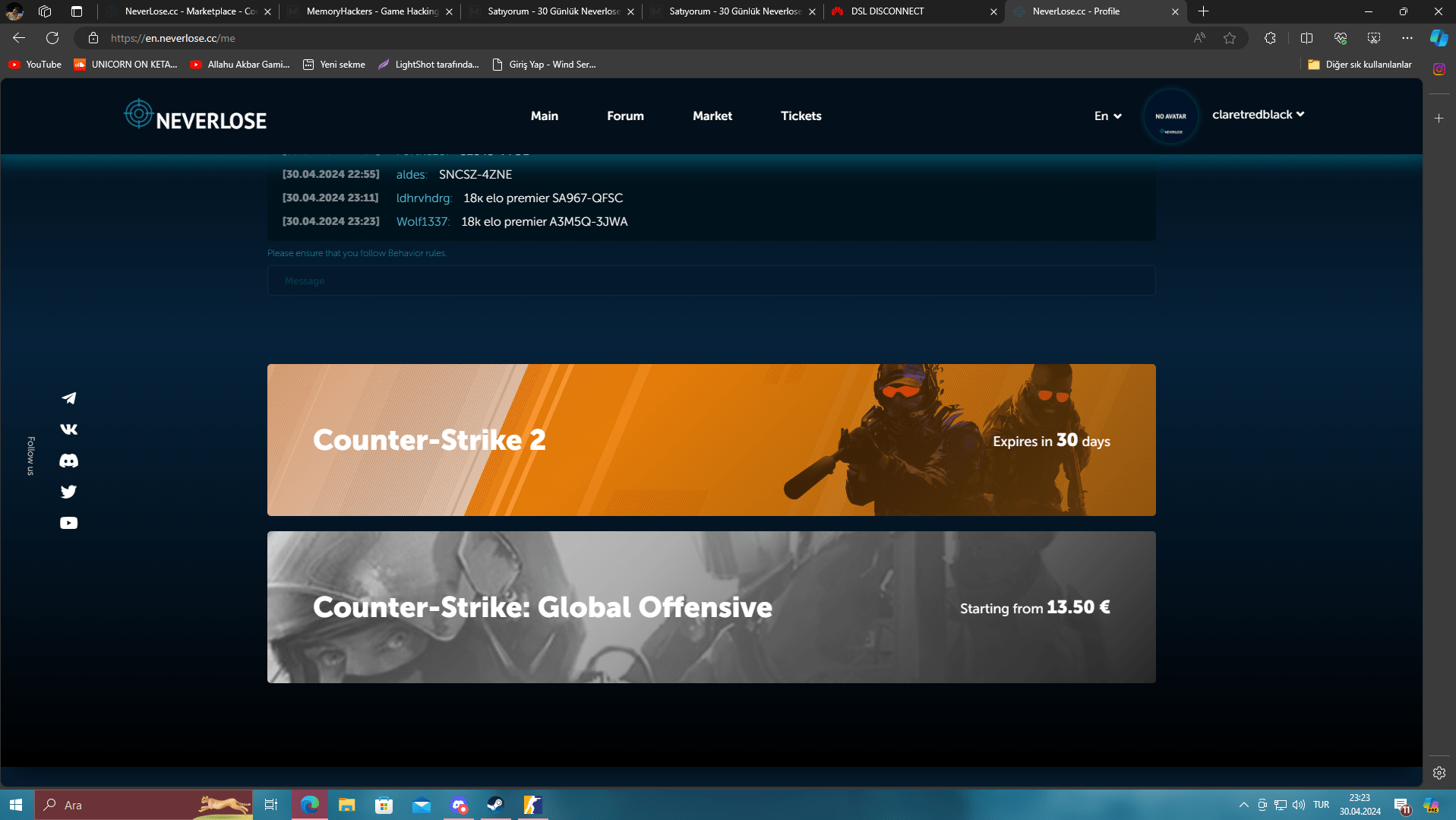Open the VK social link
This screenshot has width=1456, height=820.
[68, 429]
